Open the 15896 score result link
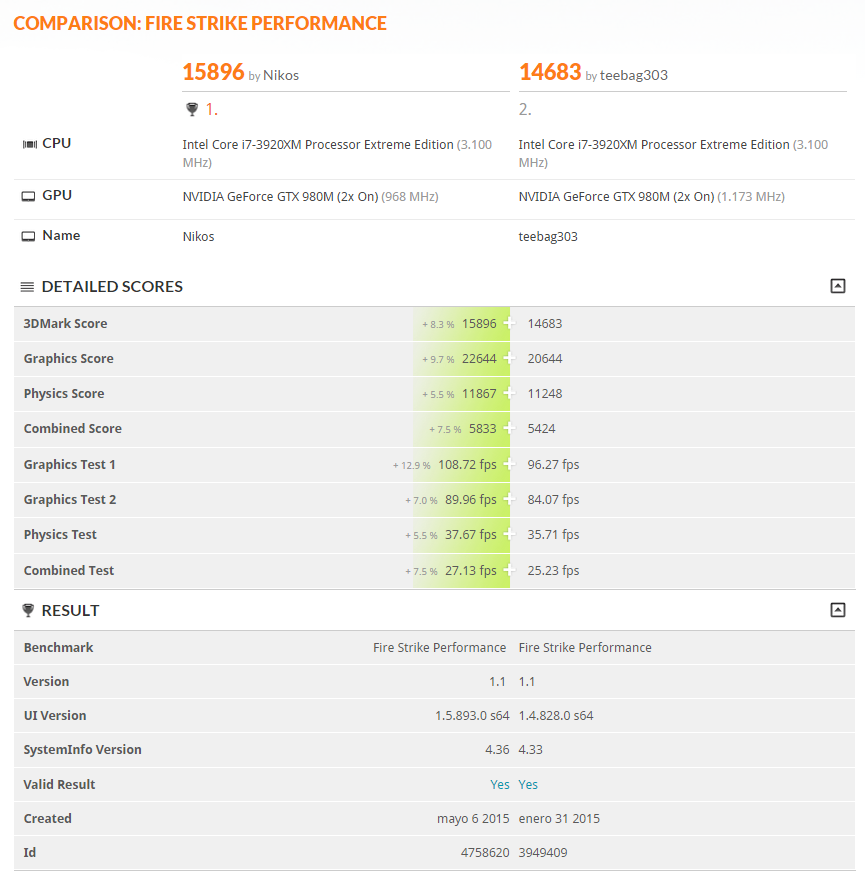 (x=213, y=72)
